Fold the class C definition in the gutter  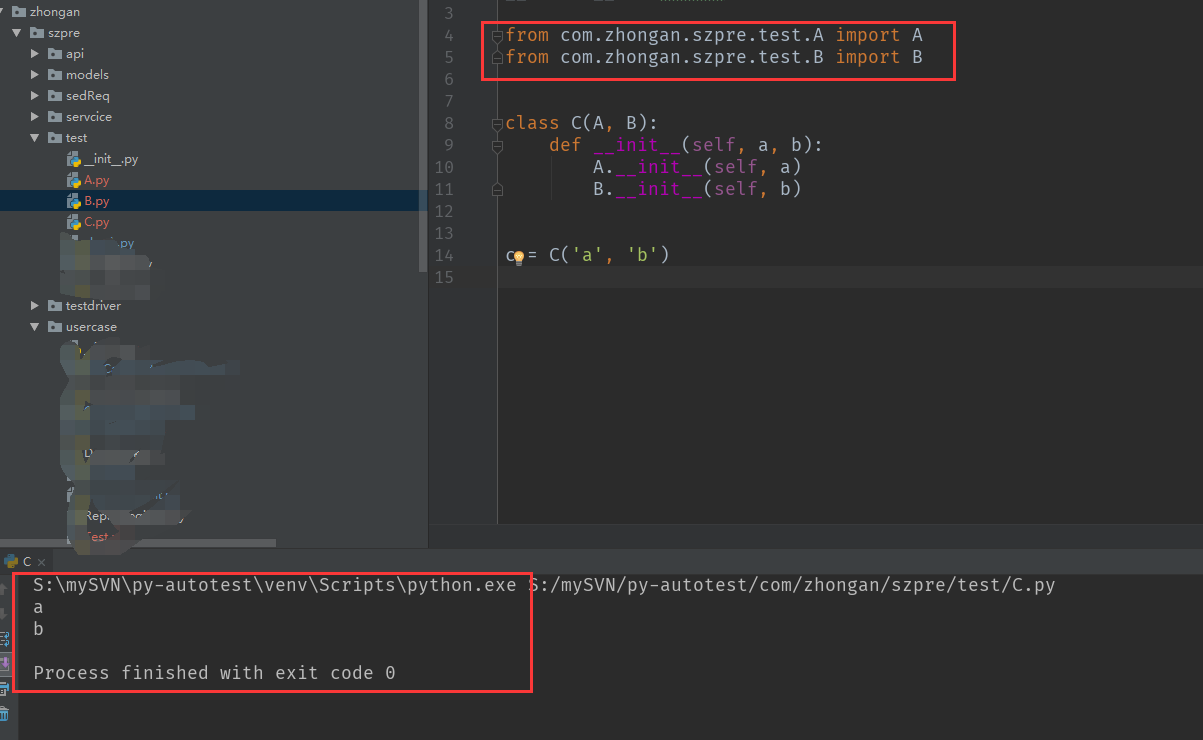tap(497, 124)
